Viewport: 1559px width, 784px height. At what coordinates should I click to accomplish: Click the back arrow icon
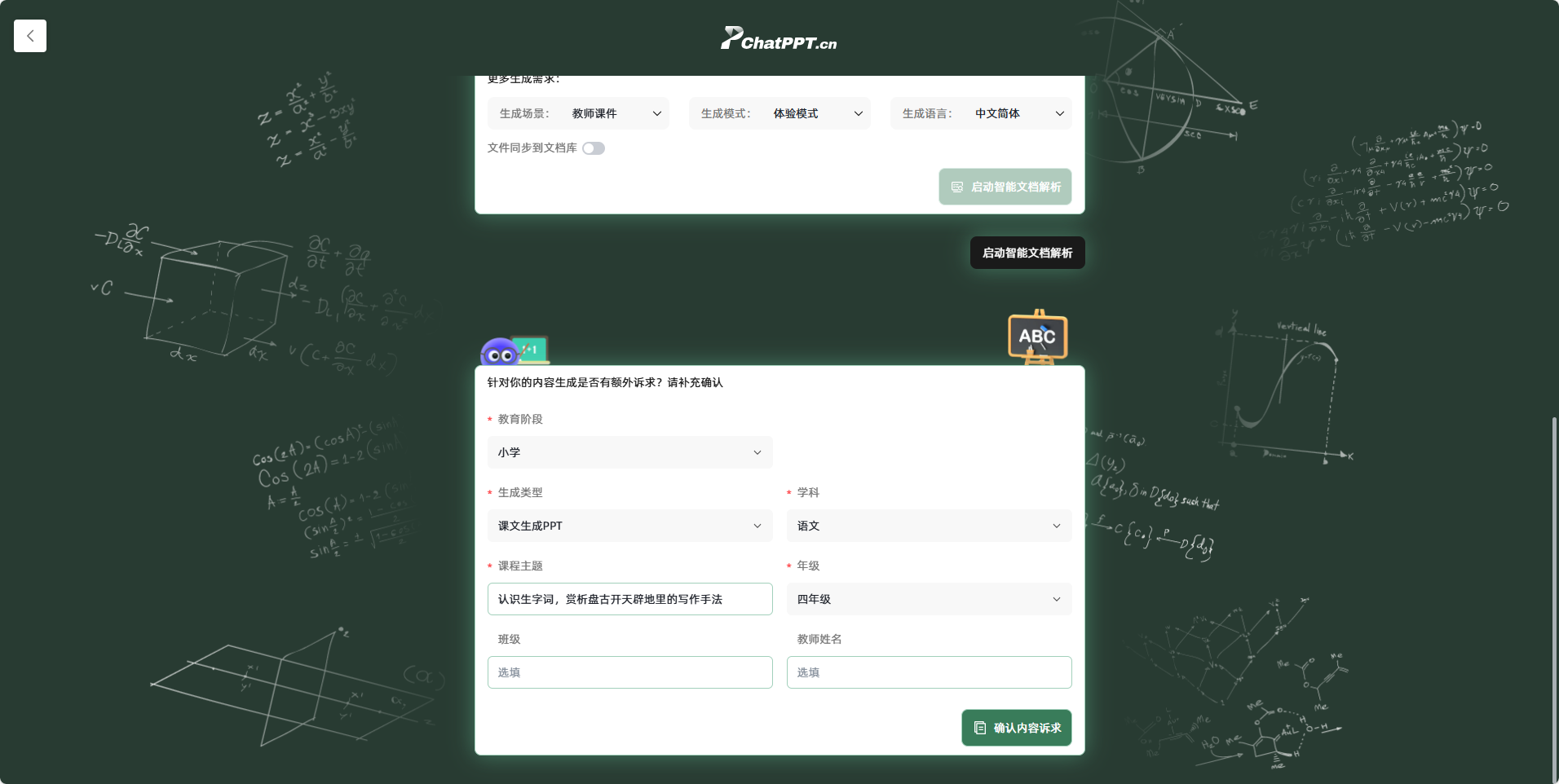point(30,36)
